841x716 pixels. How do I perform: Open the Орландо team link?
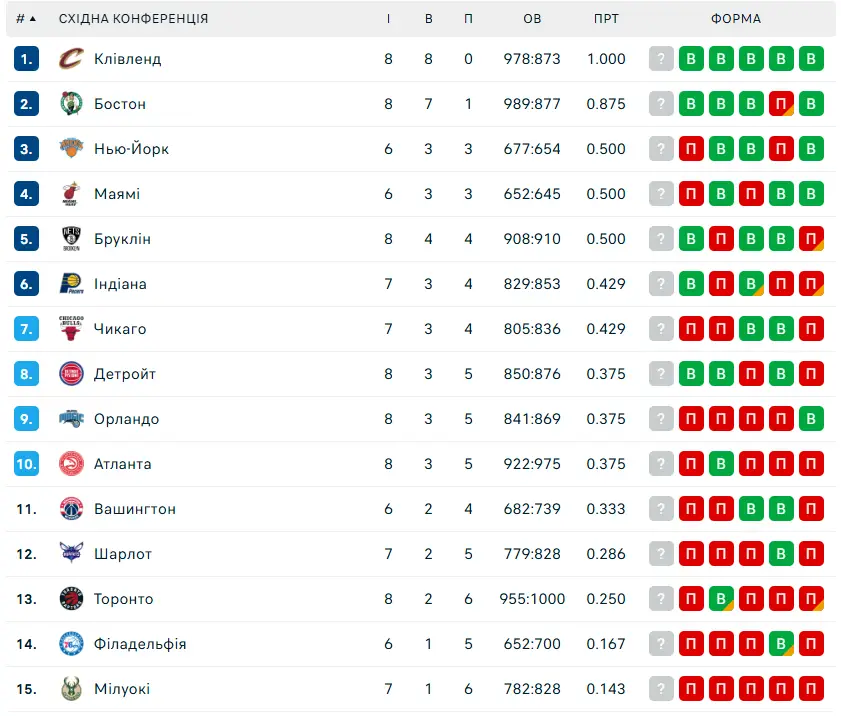pyautogui.click(x=127, y=419)
